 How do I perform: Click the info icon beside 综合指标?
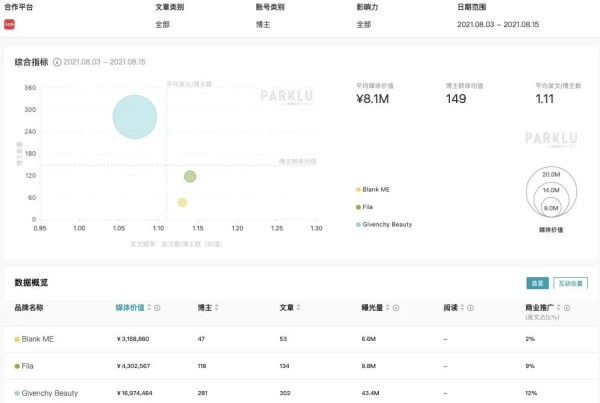coord(57,62)
